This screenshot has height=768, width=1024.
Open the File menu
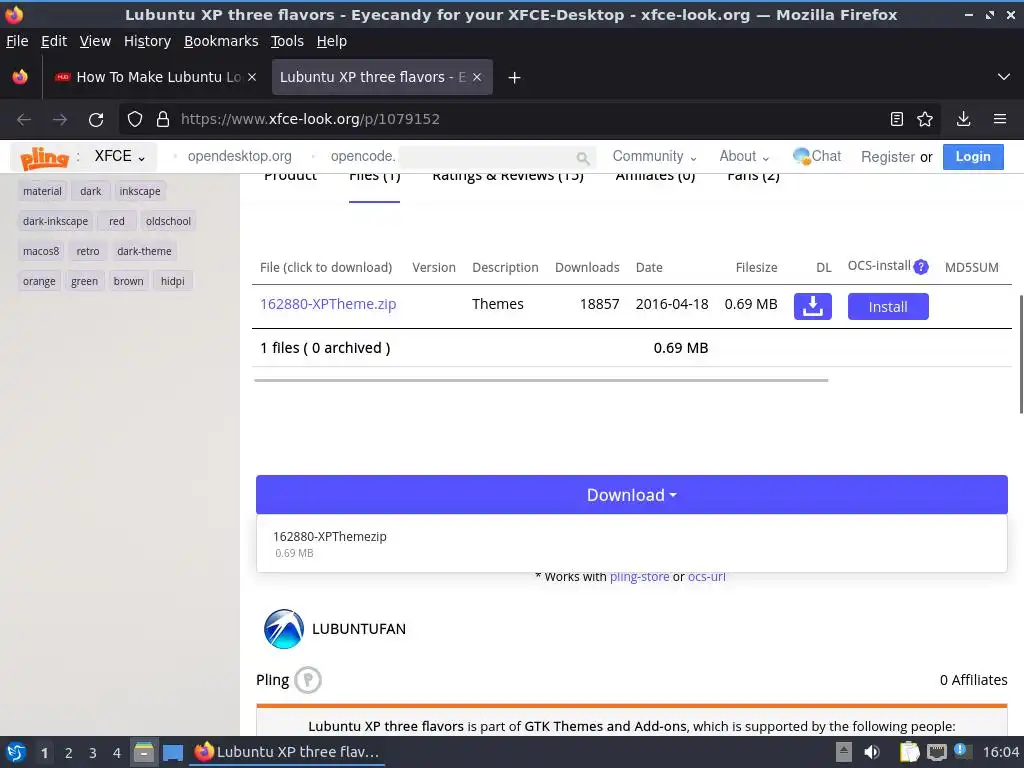(17, 41)
